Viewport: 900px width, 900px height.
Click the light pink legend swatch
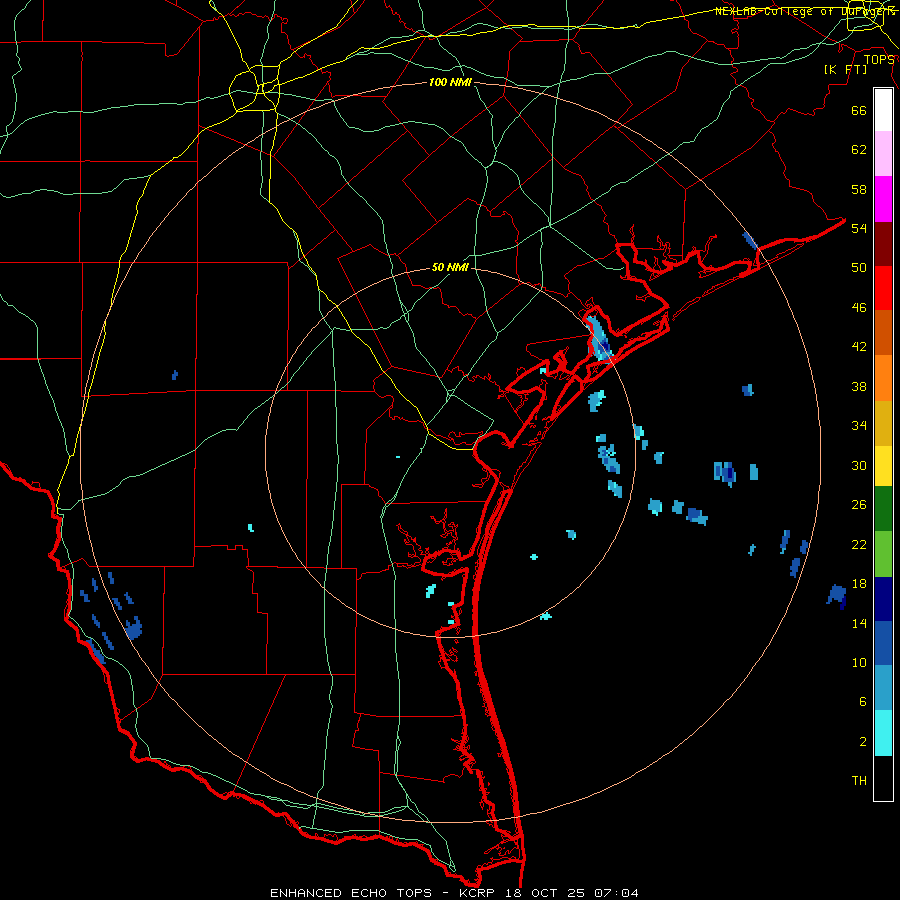pyautogui.click(x=883, y=153)
